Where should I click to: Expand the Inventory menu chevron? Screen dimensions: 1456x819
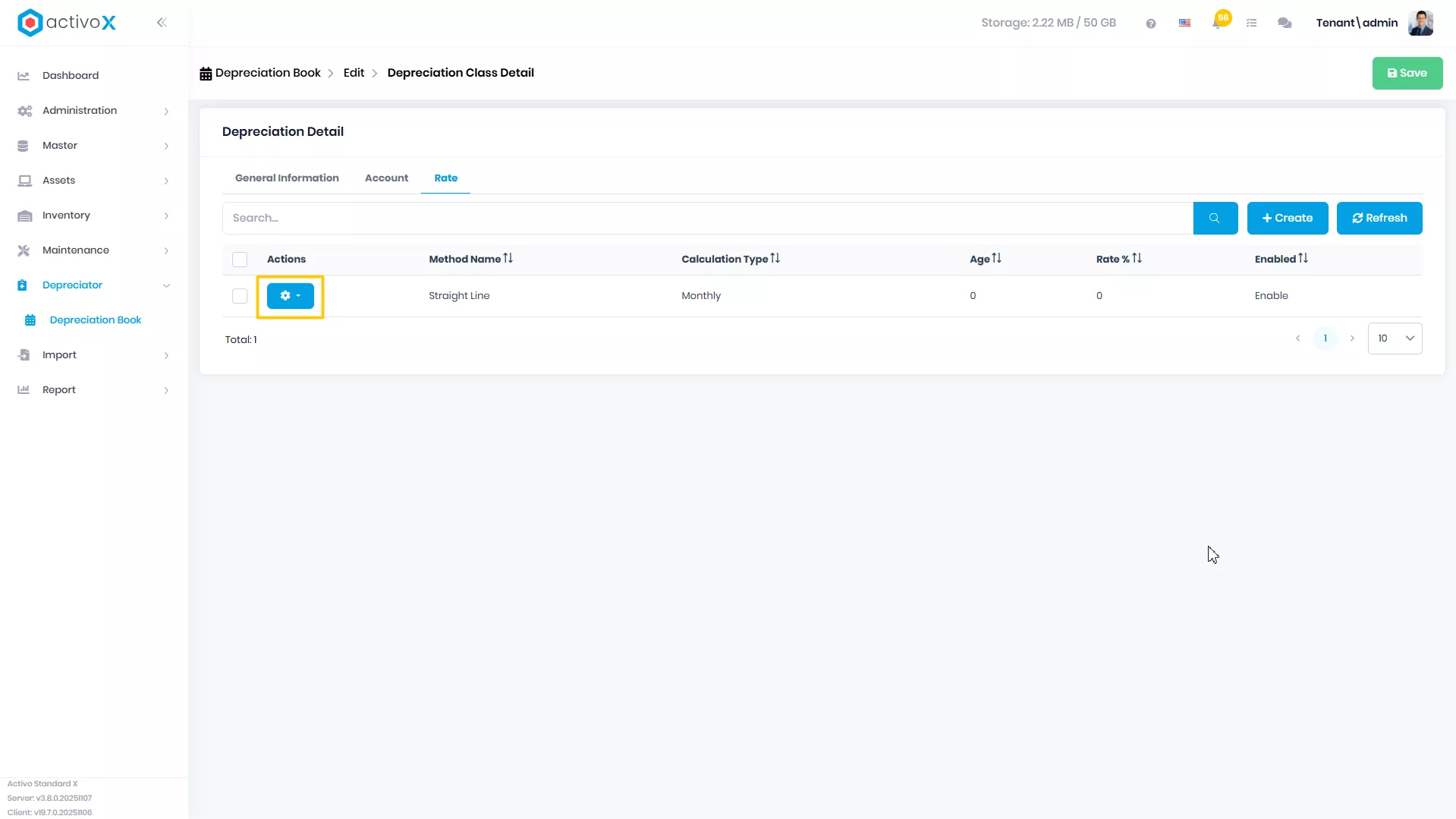166,216
